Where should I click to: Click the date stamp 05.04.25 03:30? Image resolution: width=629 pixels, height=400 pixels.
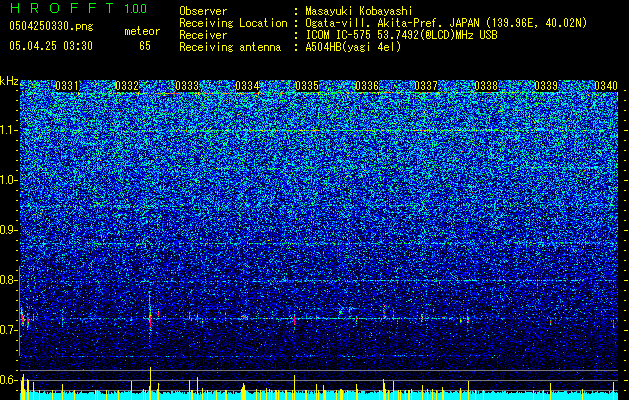(51, 46)
